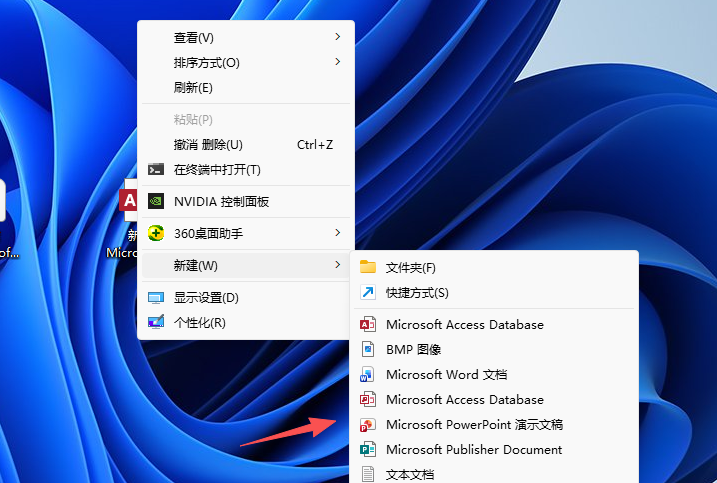Create a new Microsoft Word 文档
Viewport: 717px width, 483px height.
(x=494, y=375)
